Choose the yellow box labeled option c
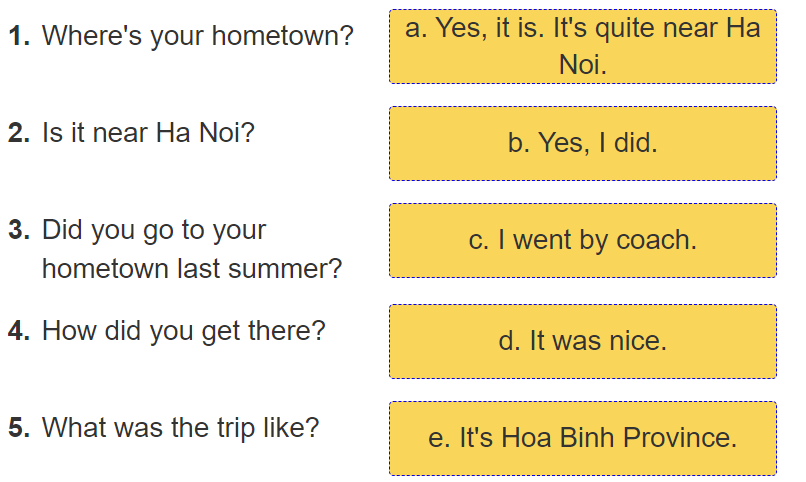This screenshot has width=806, height=482. pos(582,240)
